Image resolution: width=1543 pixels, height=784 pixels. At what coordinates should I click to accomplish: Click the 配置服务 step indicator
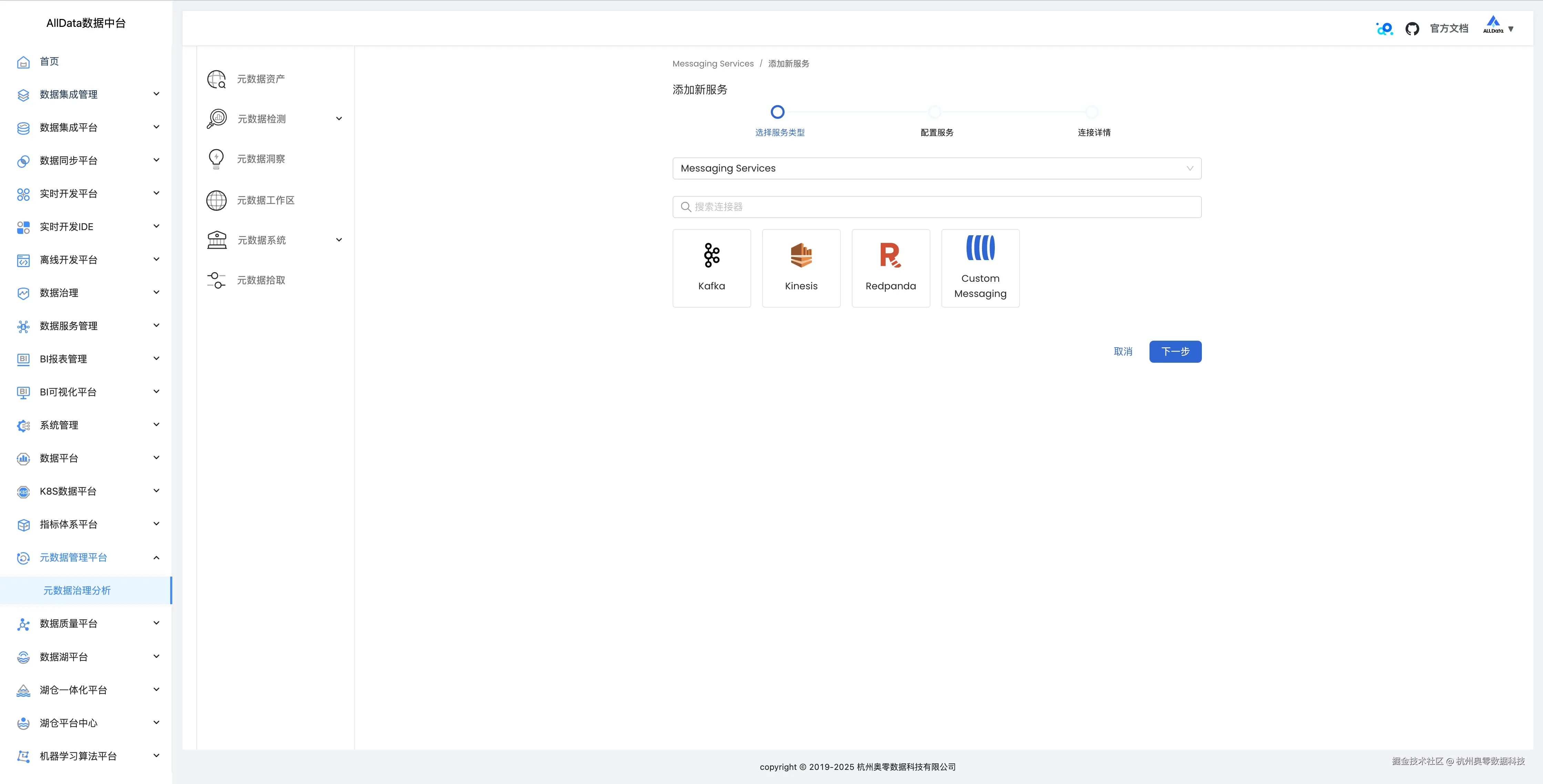point(934,112)
